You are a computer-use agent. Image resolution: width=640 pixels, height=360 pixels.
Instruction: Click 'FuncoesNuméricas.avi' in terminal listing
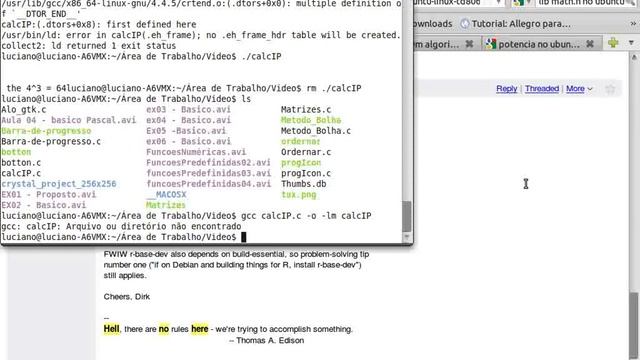point(196,152)
